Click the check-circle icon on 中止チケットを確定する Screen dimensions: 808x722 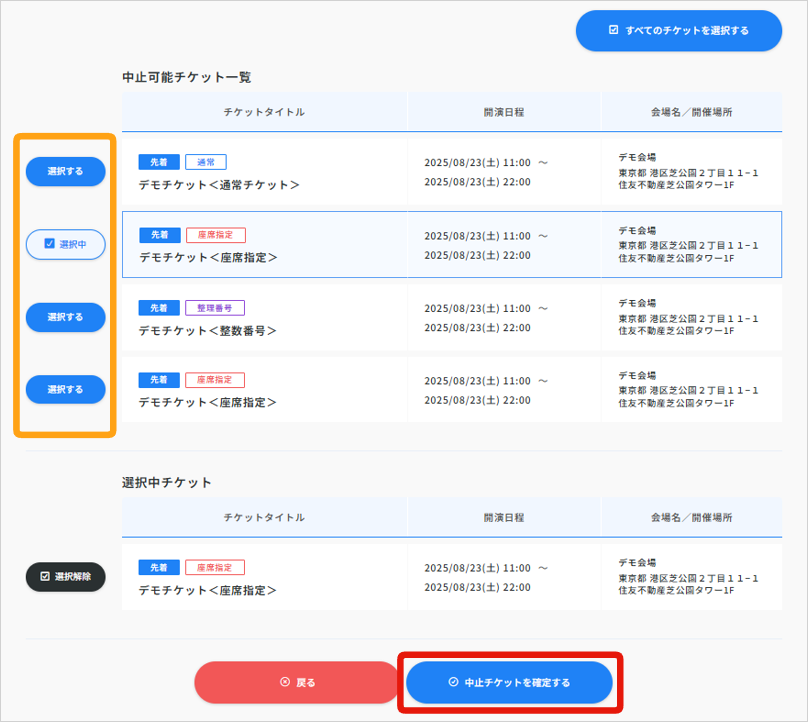pyautogui.click(x=453, y=682)
